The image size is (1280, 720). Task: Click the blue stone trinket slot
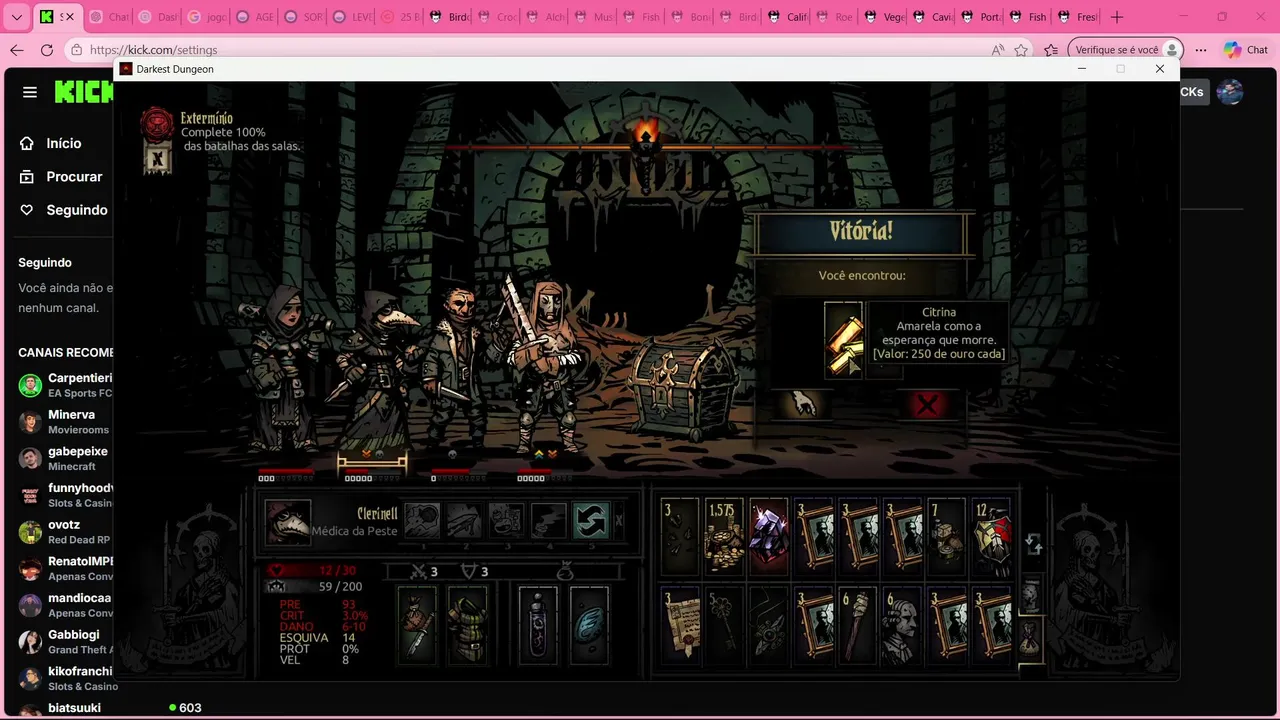tap(589, 625)
